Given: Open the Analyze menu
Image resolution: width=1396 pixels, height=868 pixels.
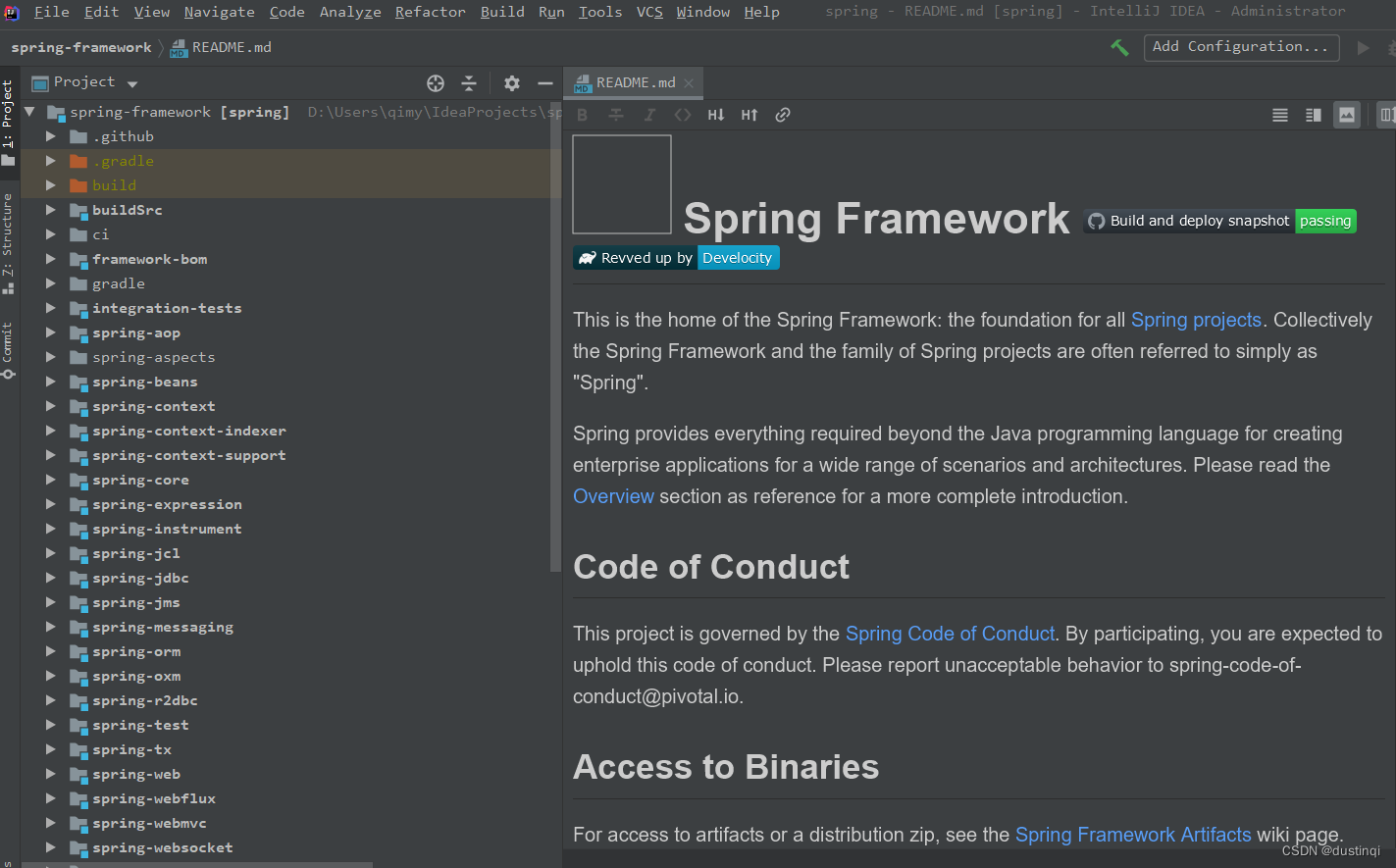Looking at the screenshot, I should [x=350, y=12].
